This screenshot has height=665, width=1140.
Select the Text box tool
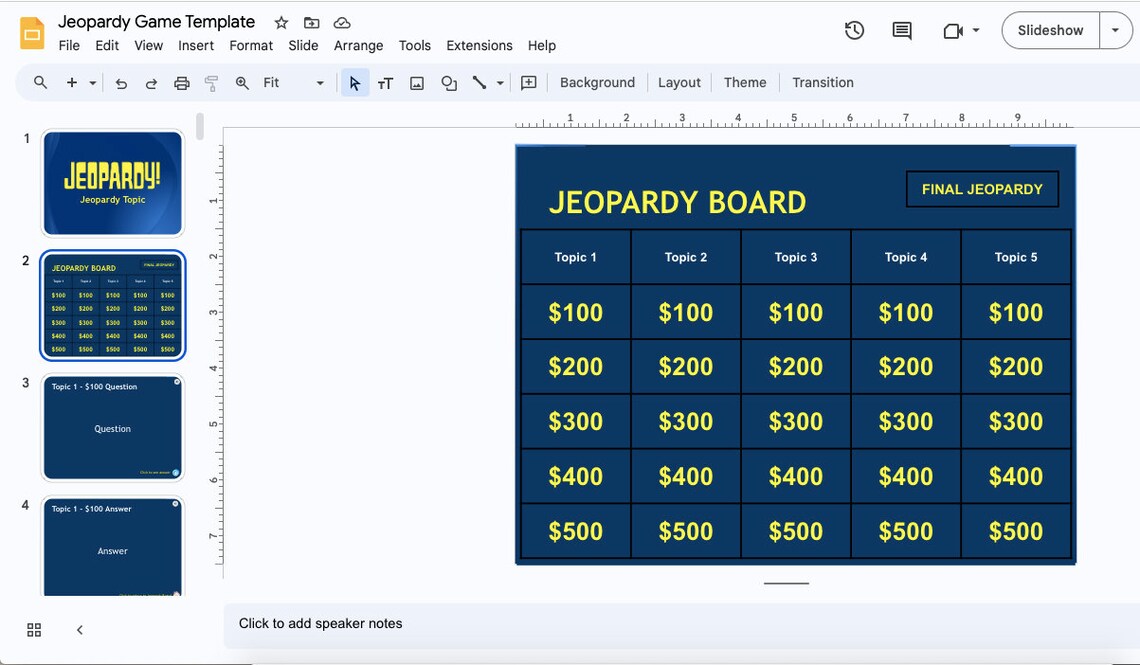coord(385,83)
